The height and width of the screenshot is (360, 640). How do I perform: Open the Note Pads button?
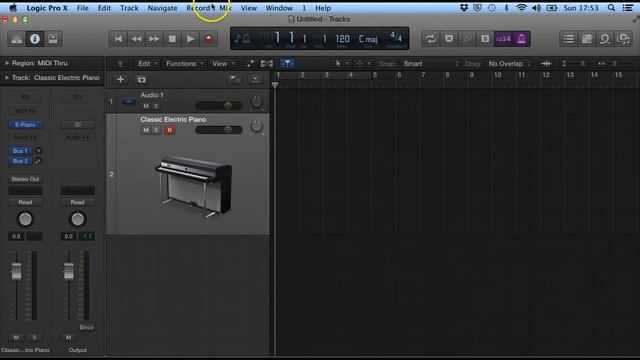587,39
